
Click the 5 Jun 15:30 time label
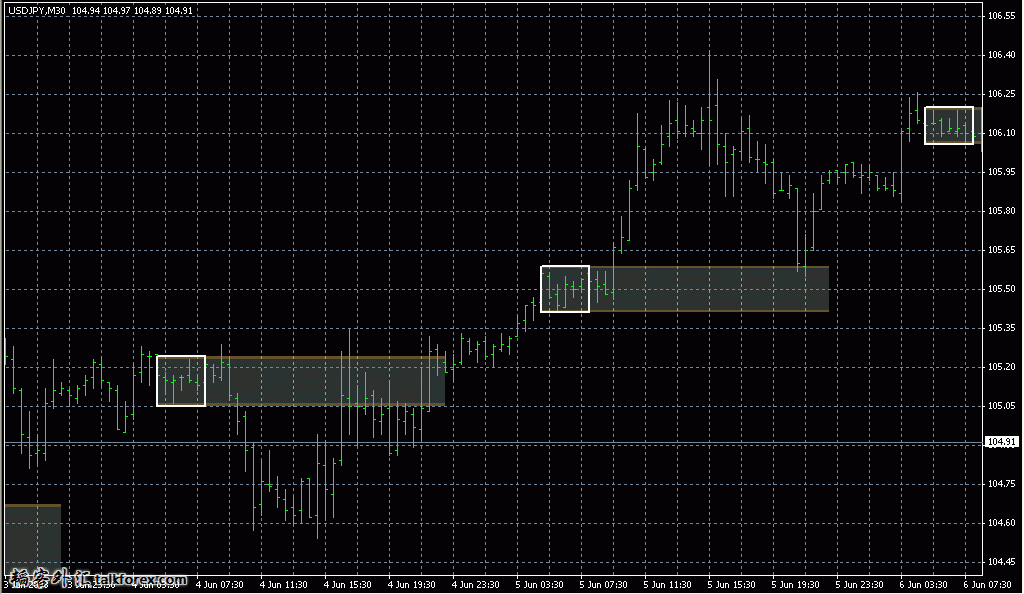click(x=731, y=585)
